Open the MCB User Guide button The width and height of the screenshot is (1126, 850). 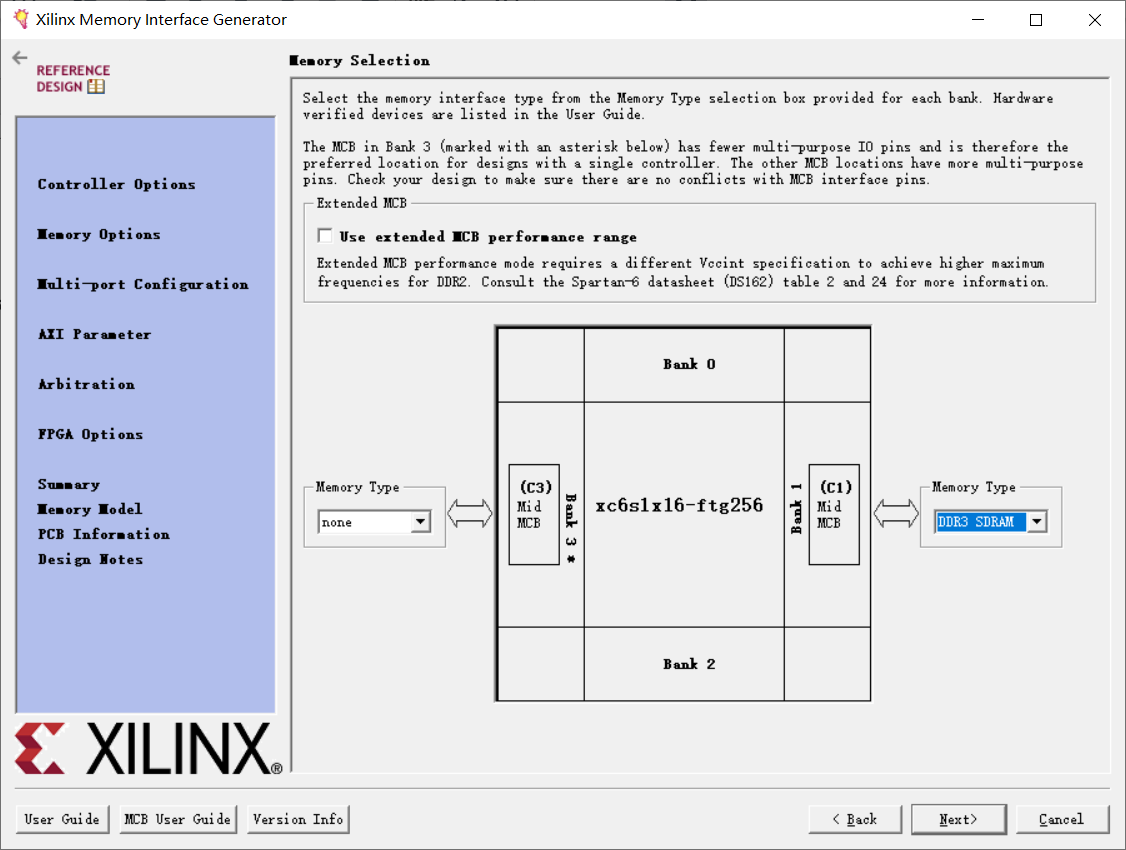coord(177,819)
